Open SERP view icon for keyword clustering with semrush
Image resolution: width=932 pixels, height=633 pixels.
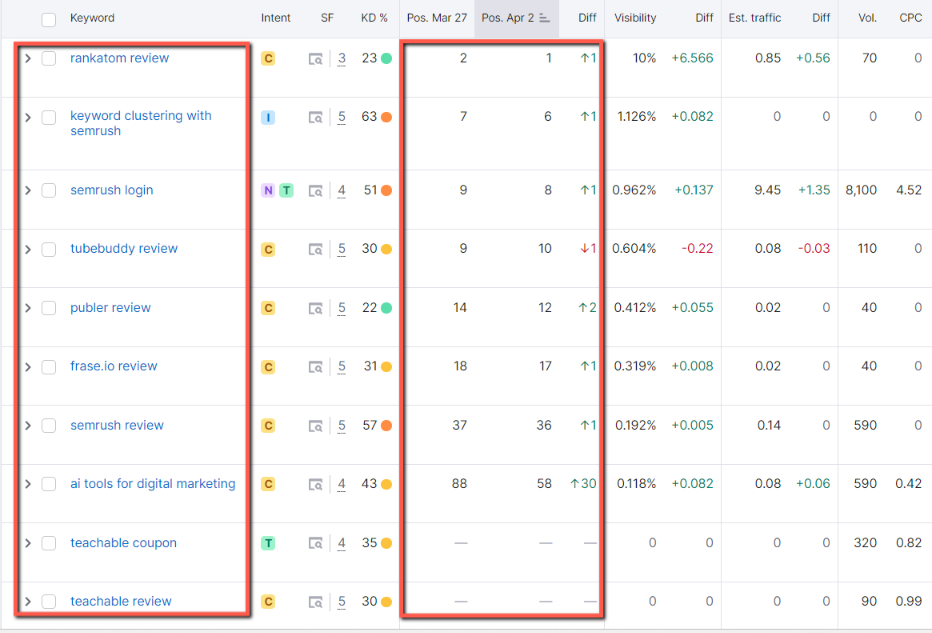316,117
